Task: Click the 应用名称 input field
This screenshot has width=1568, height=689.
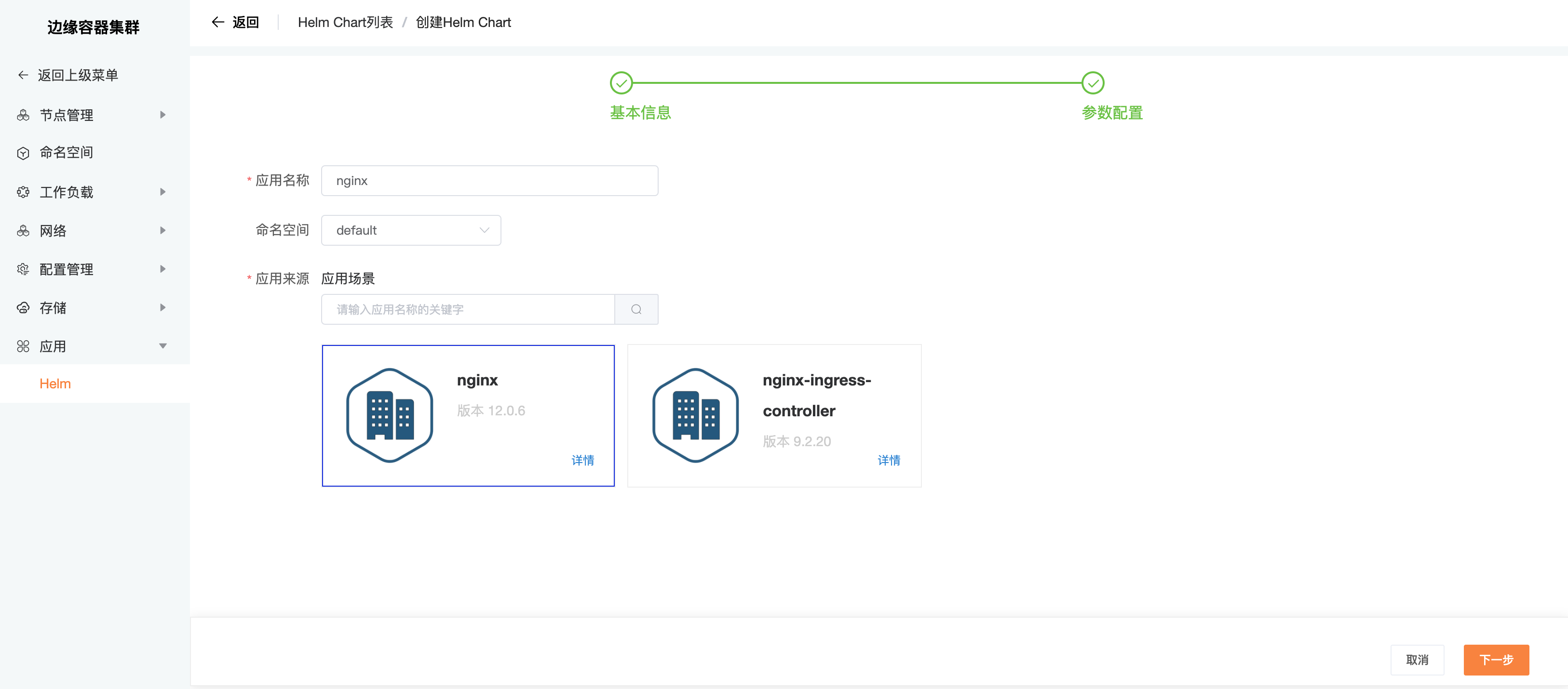Action: [489, 181]
